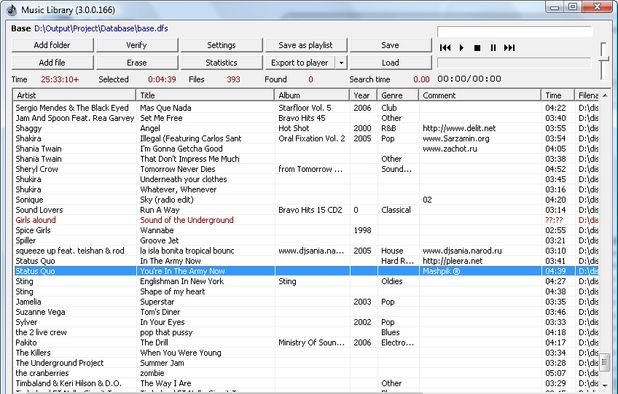Image resolution: width=618 pixels, height=394 pixels.
Task: Sort by the Comment column header
Action: tap(480, 95)
